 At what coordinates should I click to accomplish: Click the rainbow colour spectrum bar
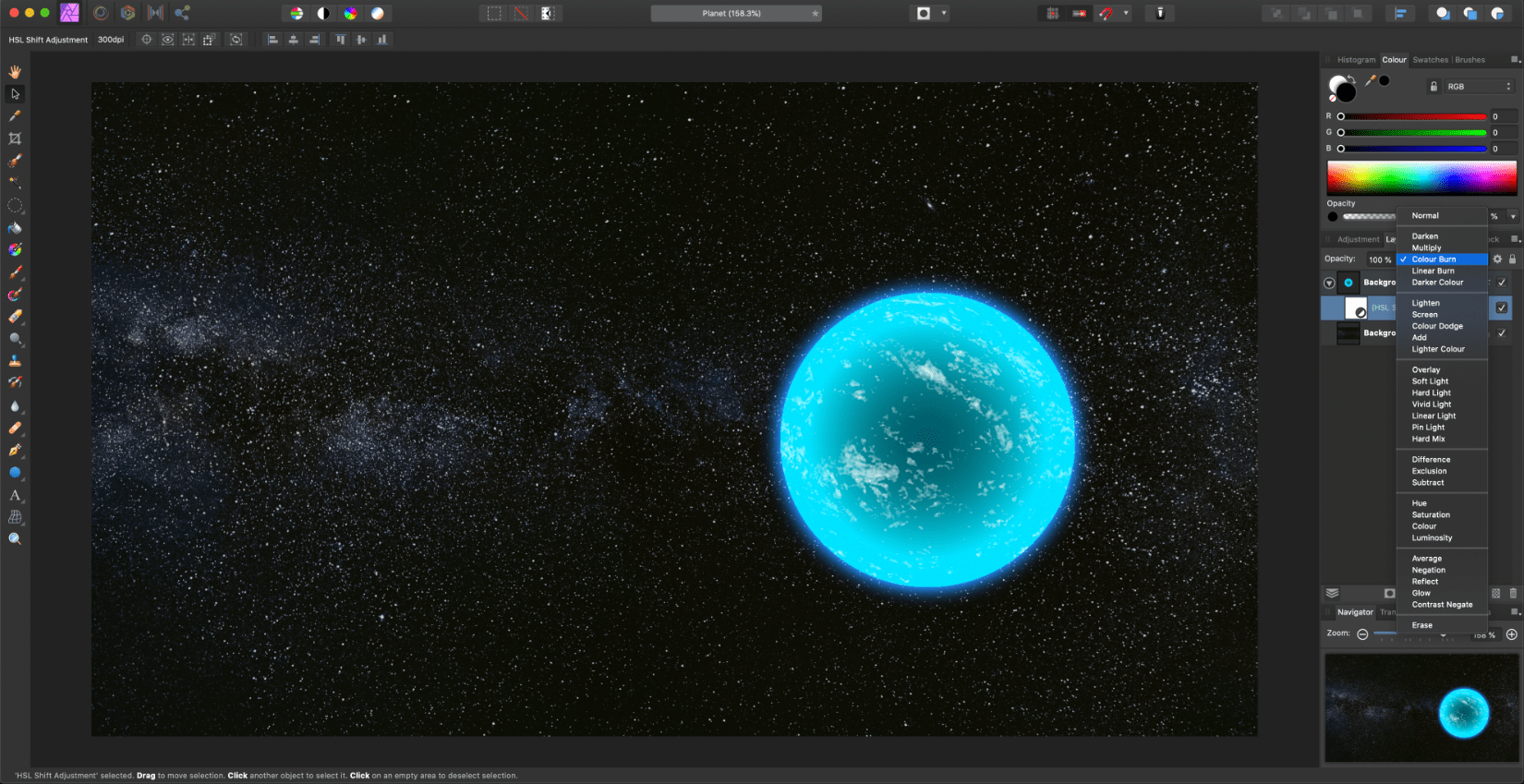click(x=1421, y=177)
